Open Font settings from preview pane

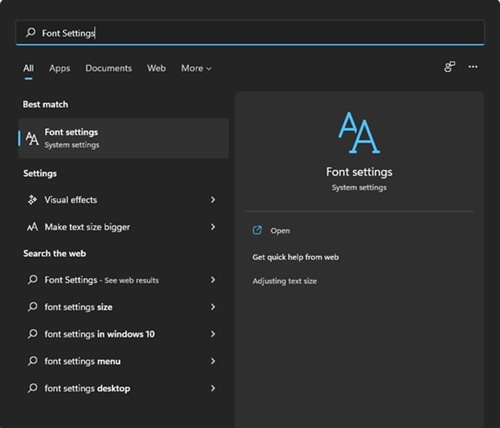click(x=280, y=231)
